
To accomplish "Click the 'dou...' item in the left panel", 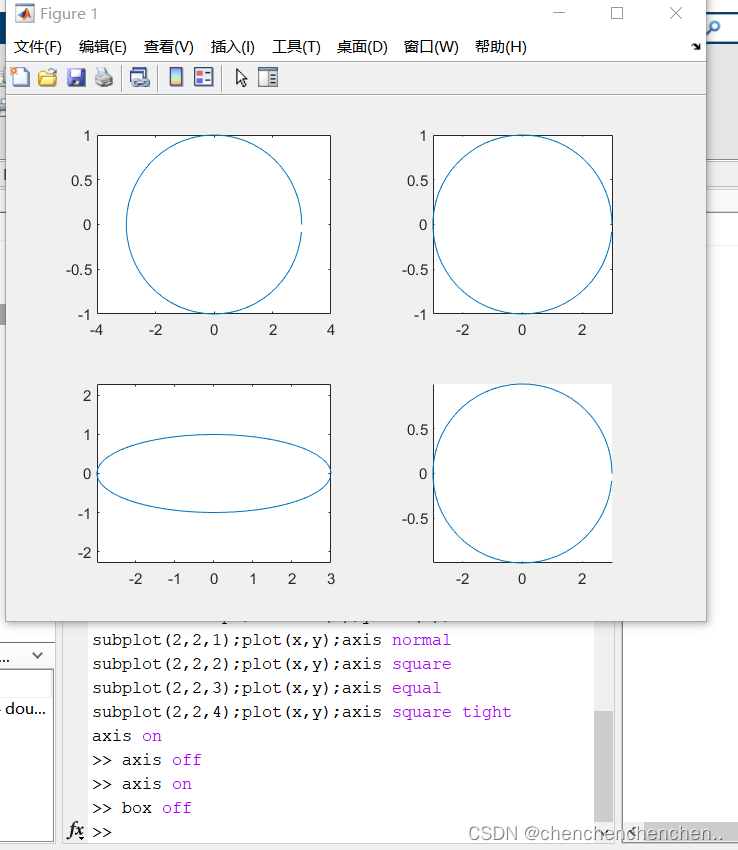I will pos(25,709).
